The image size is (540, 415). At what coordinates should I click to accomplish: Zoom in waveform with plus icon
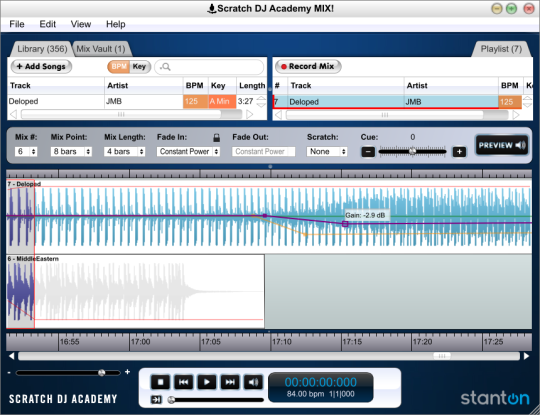127,372
